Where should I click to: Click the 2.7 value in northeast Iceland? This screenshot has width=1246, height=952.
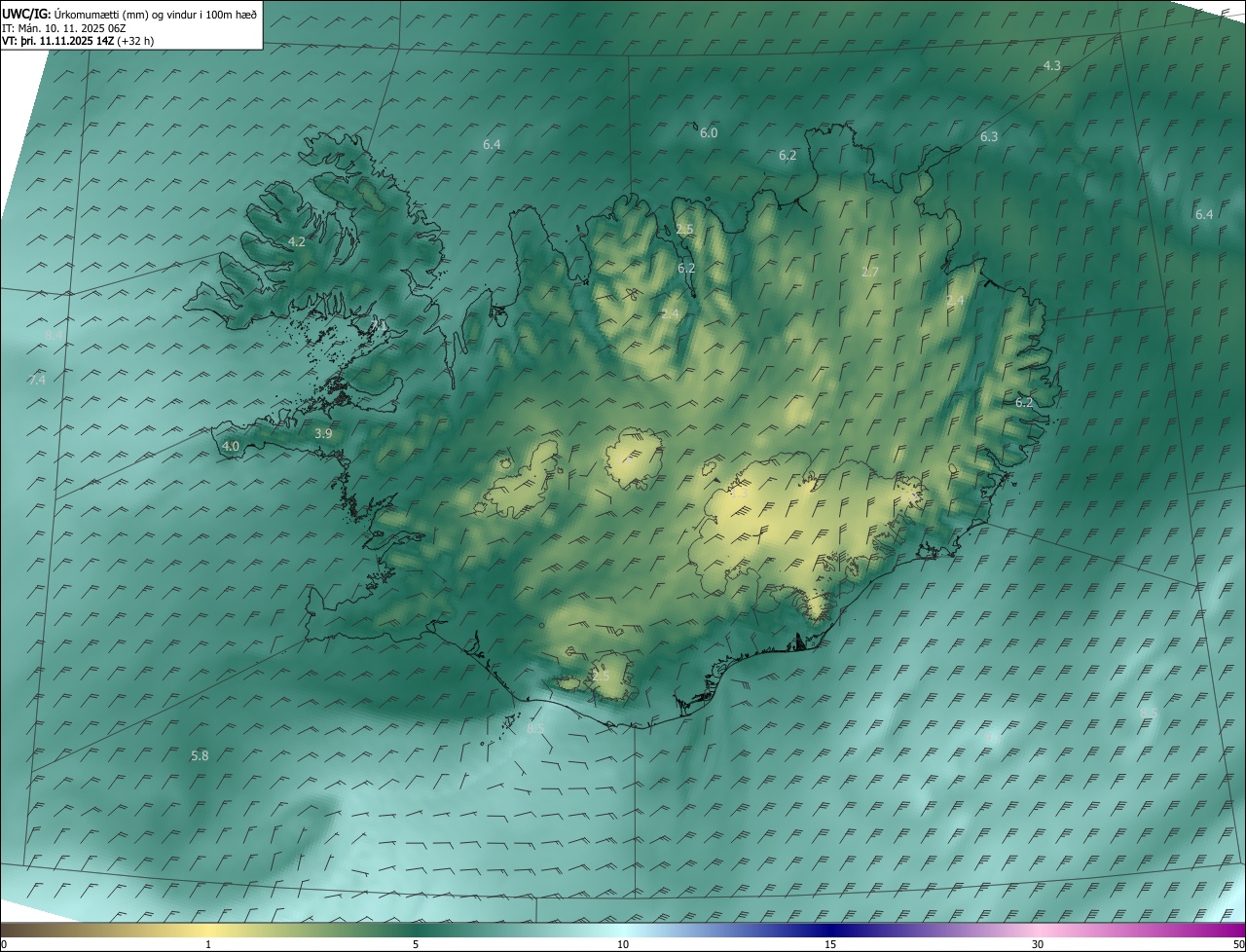870,273
